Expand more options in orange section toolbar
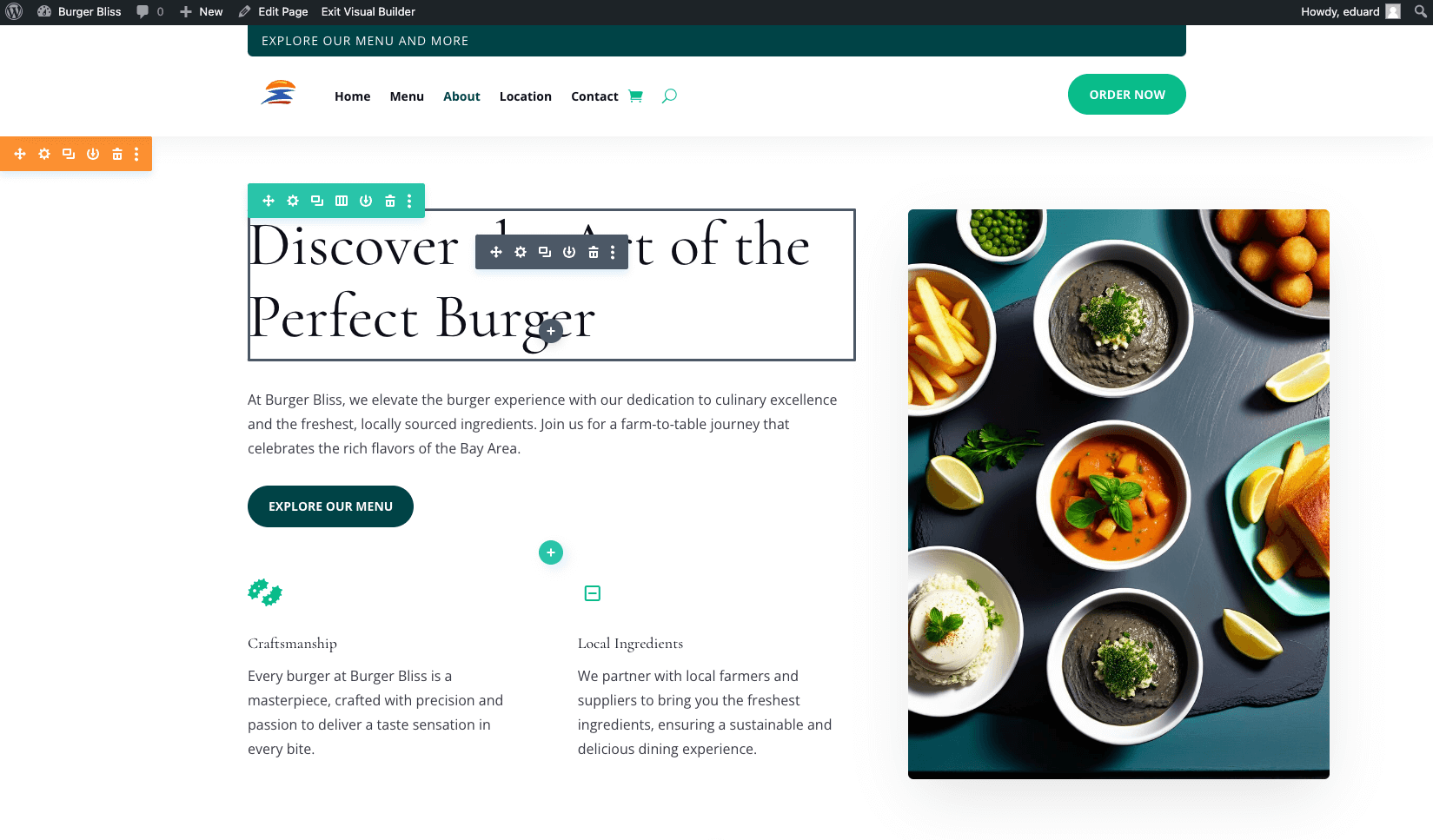The image size is (1433, 840). tap(136, 154)
